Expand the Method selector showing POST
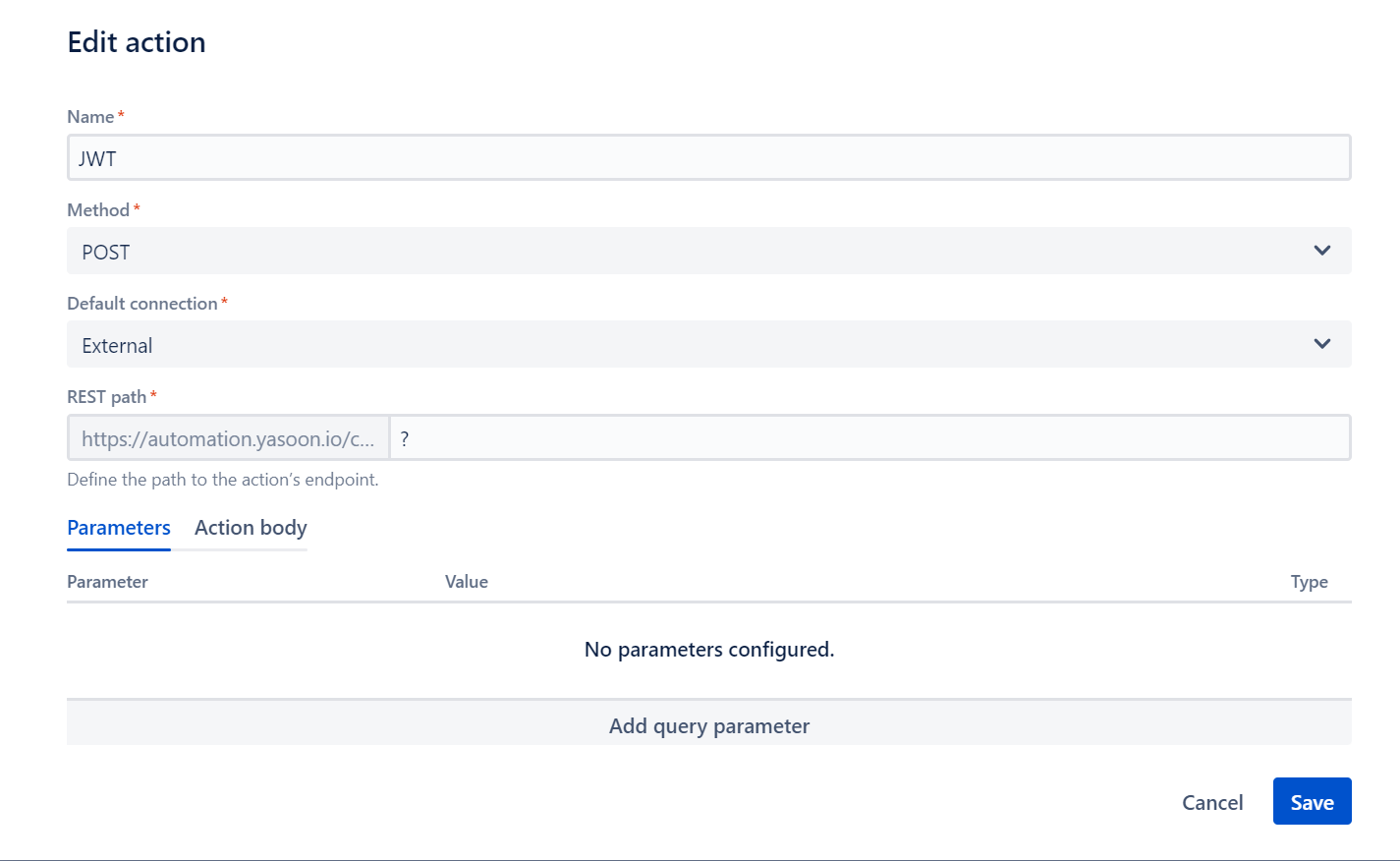Image resolution: width=1400 pixels, height=861 pixels. [x=707, y=251]
